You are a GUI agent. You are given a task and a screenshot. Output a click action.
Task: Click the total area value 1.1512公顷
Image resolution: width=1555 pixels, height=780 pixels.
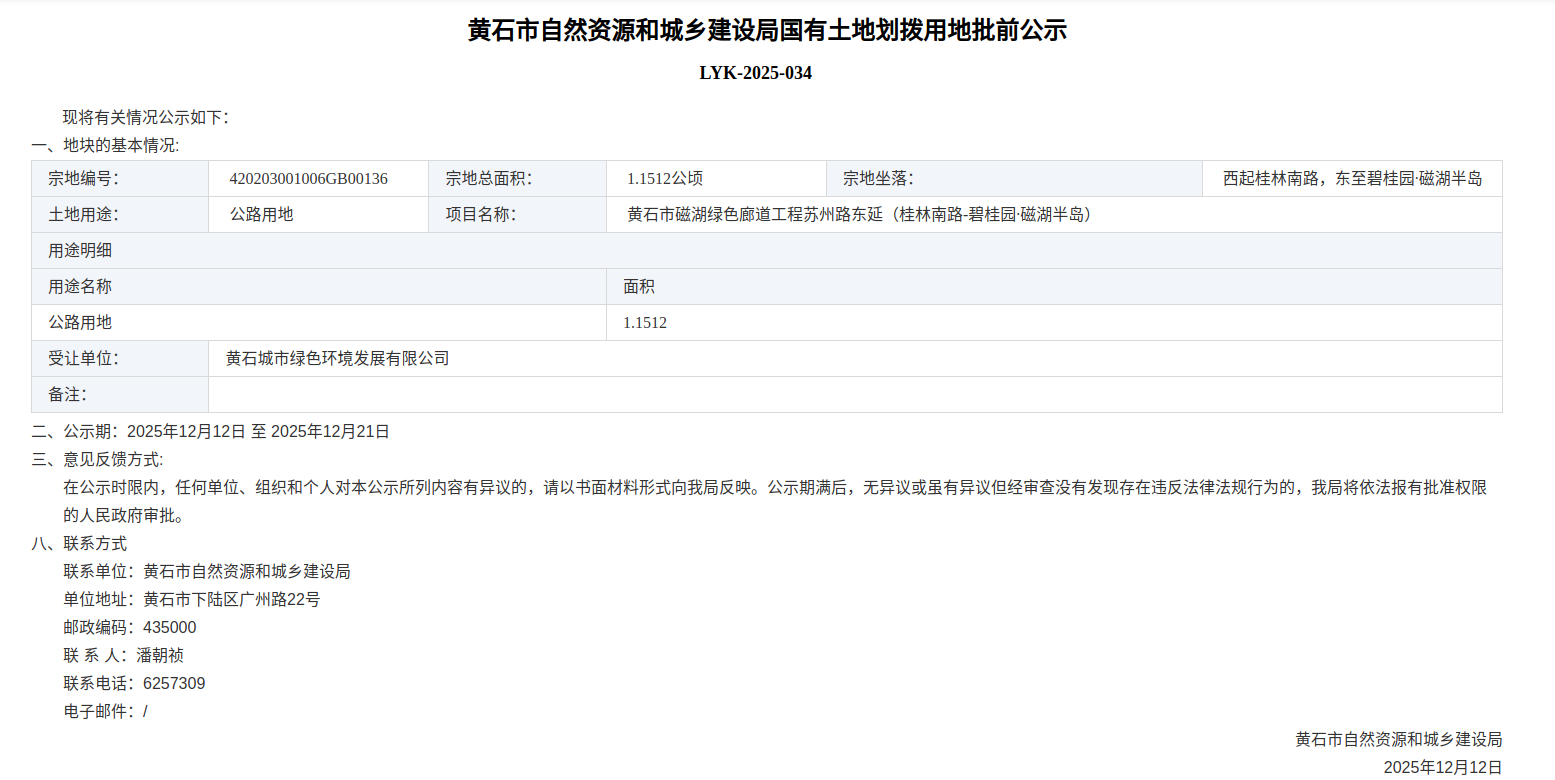coord(665,179)
